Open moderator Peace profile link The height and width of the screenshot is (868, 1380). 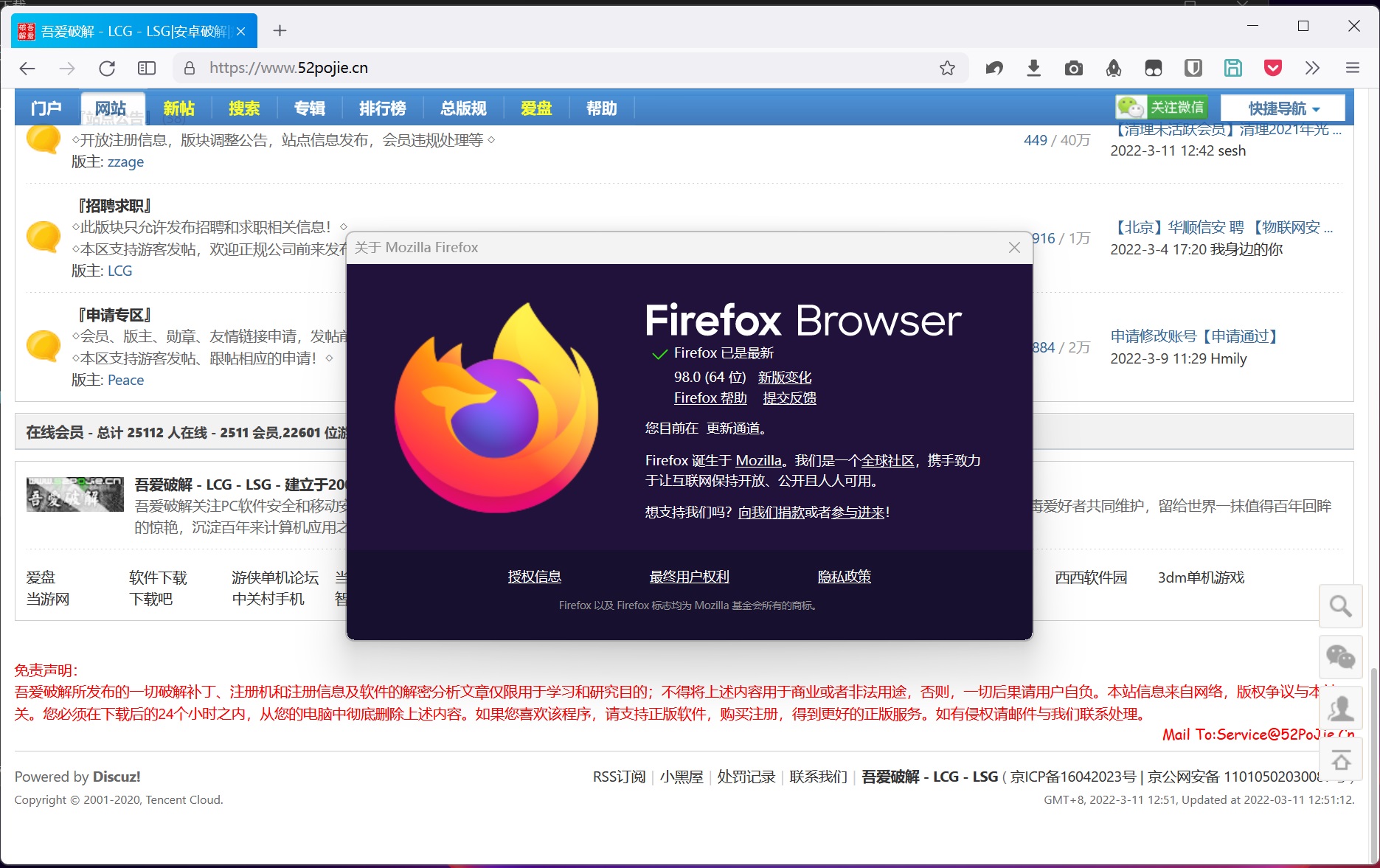pos(125,381)
